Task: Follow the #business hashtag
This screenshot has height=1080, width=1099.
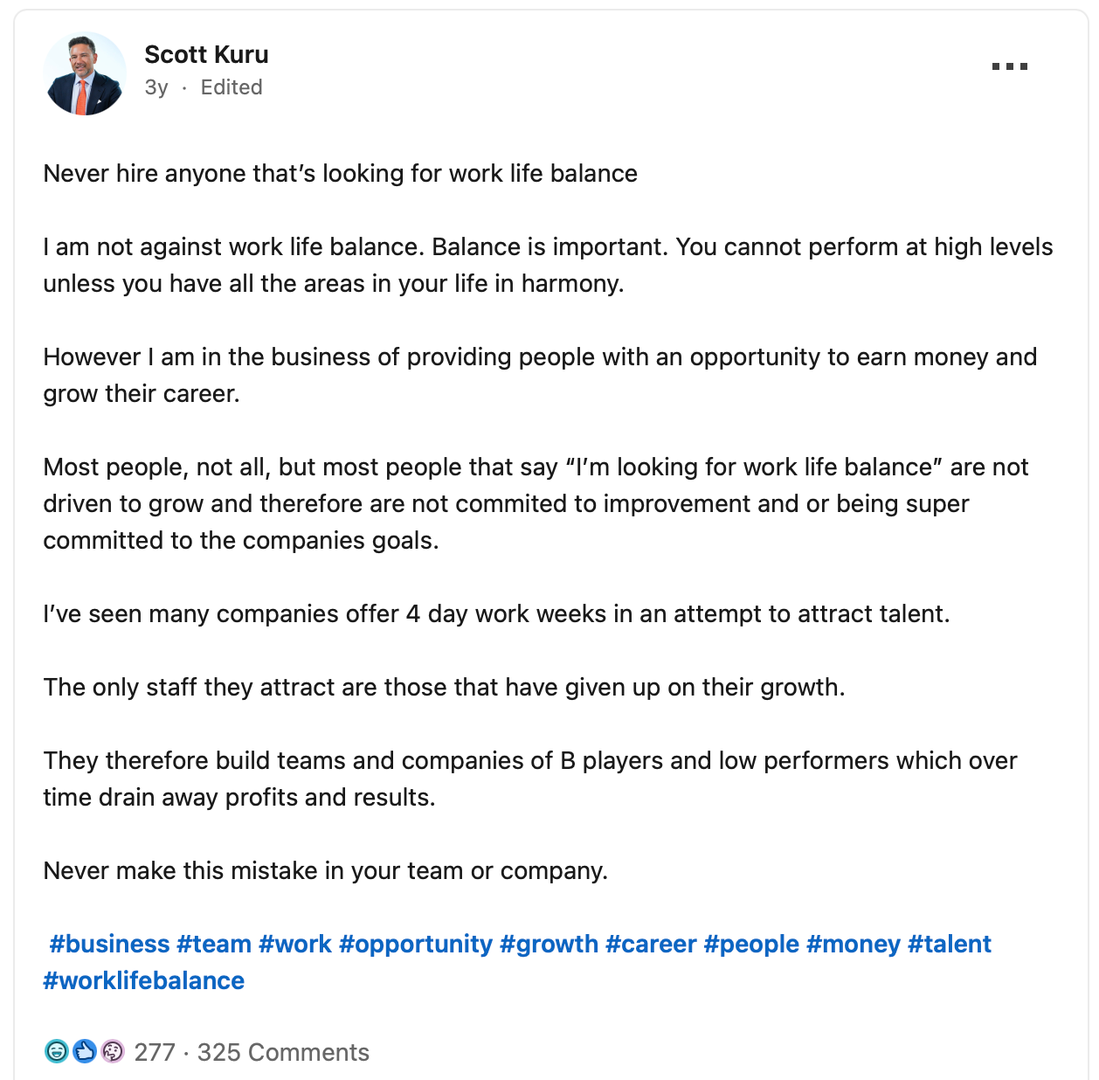Action: [x=109, y=944]
